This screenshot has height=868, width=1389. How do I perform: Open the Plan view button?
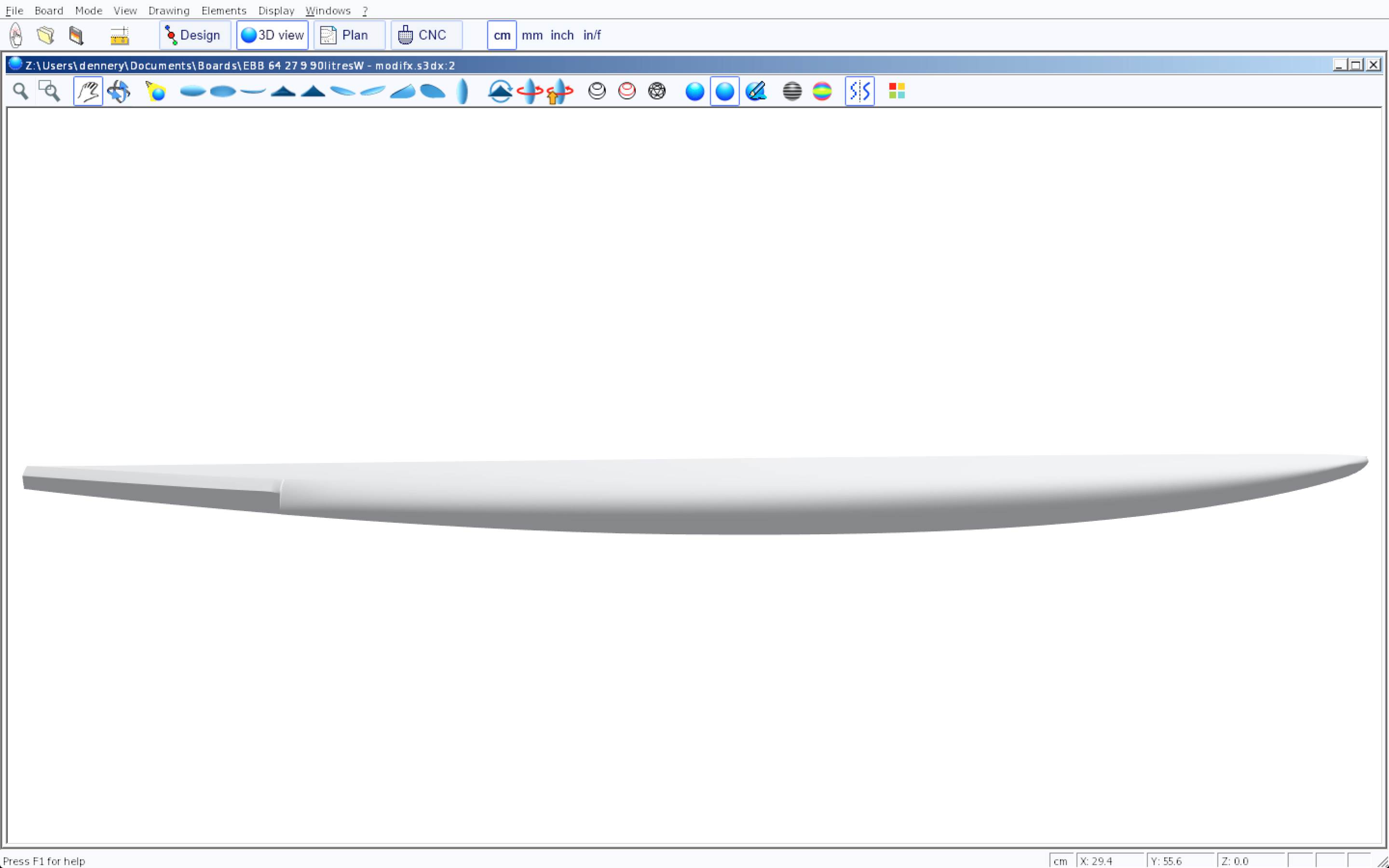click(348, 35)
